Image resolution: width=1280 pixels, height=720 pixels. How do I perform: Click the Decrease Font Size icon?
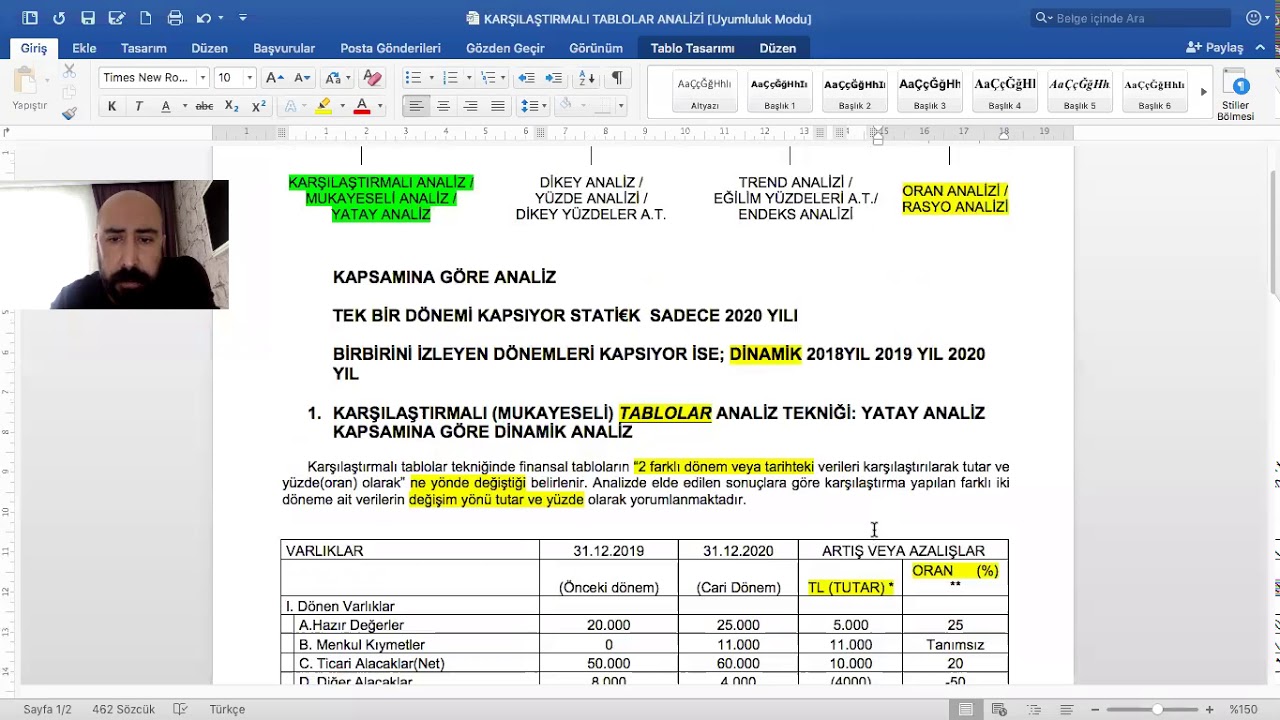click(x=302, y=78)
